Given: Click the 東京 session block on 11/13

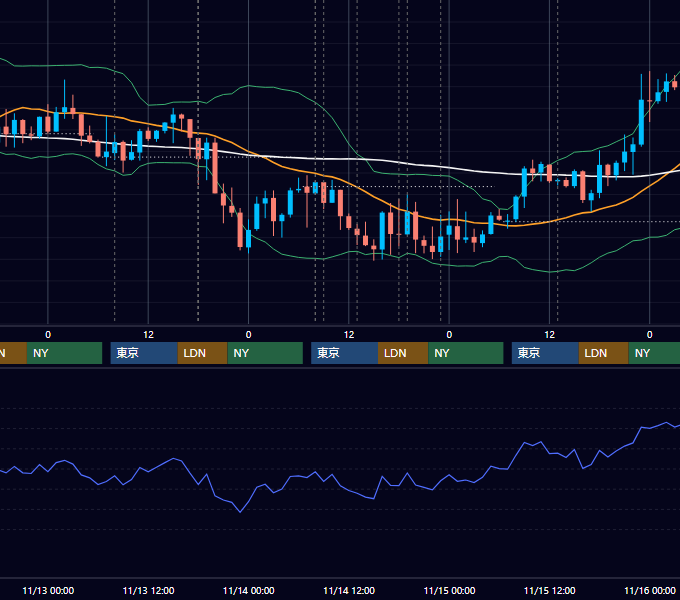Looking at the screenshot, I should 144,353.
